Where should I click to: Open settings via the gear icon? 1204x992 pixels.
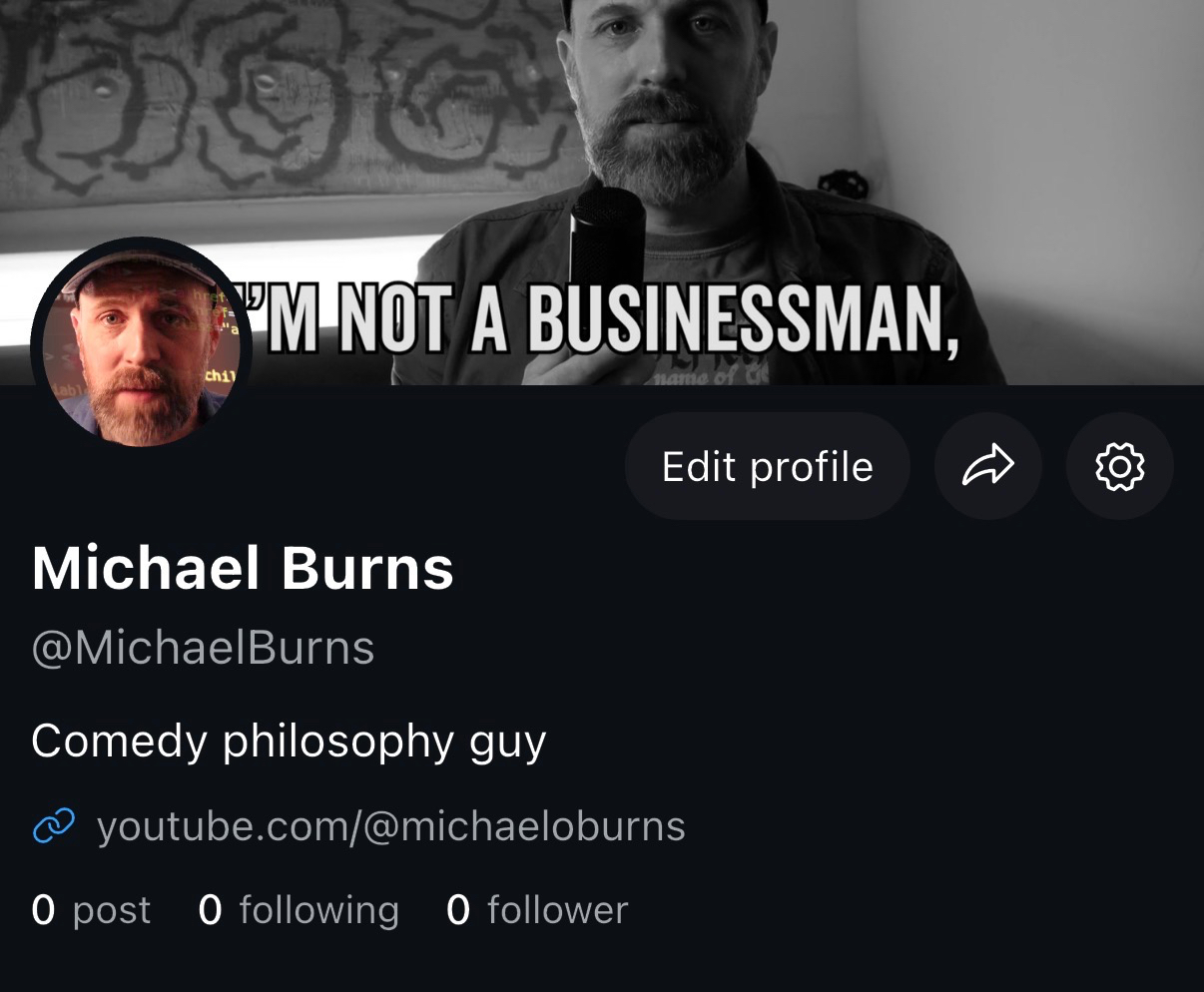click(x=1119, y=466)
